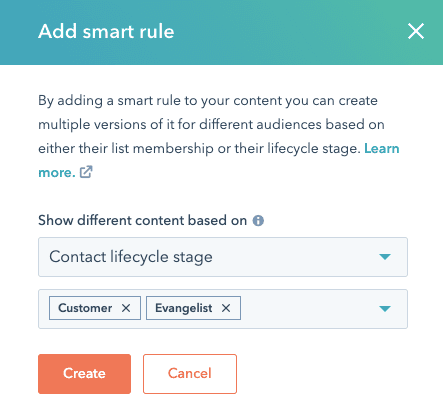This screenshot has width=443, height=416.
Task: Remove the Customer tag via its X
Action: [x=126, y=308]
